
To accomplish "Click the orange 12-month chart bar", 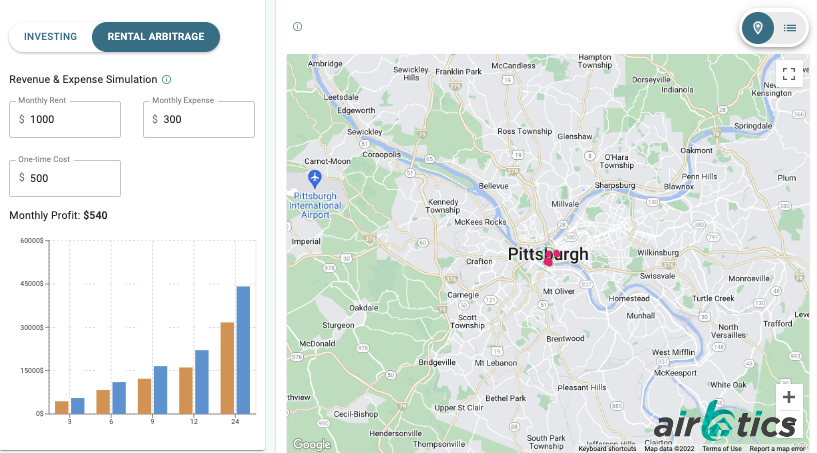I will pos(186,390).
